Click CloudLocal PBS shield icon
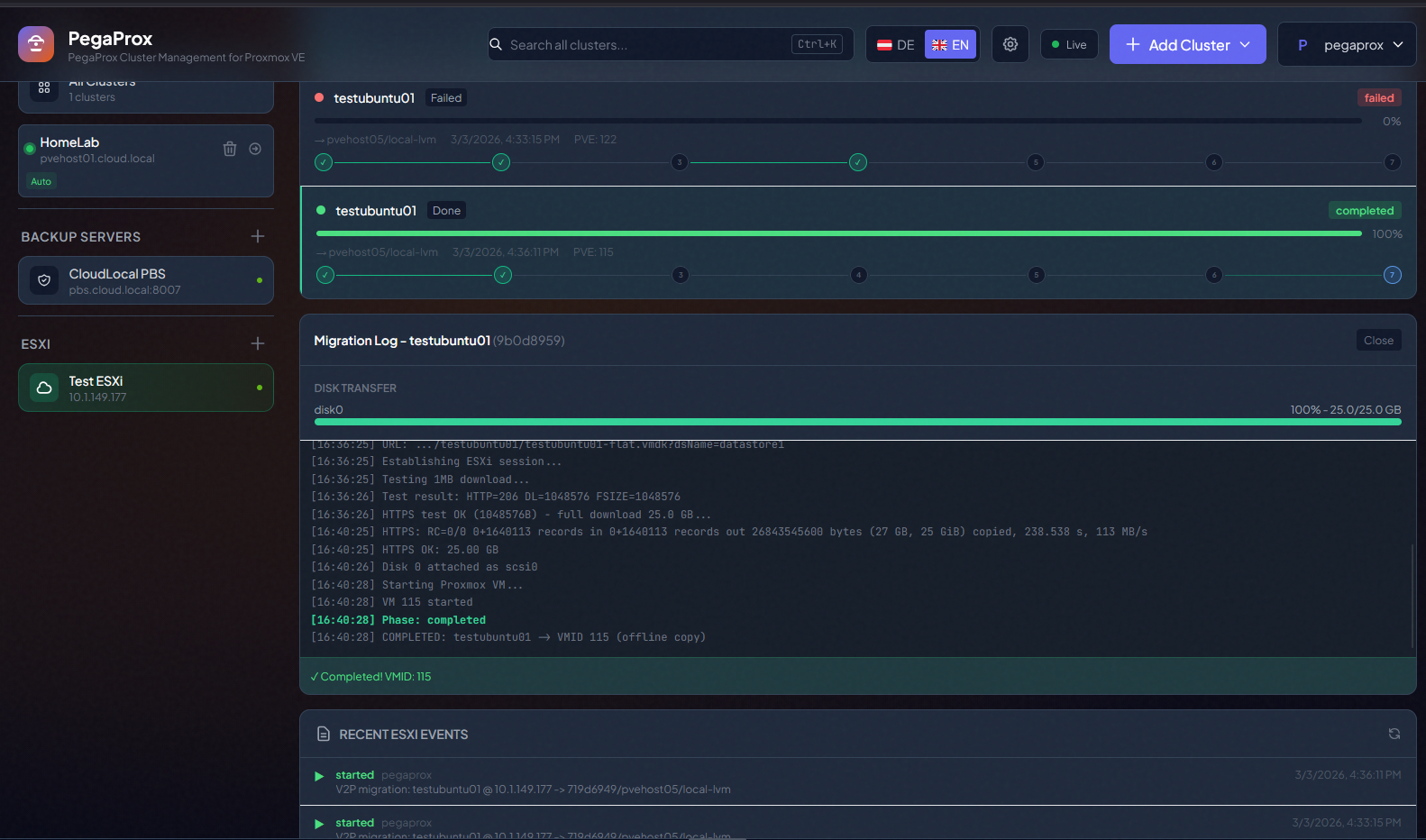This screenshot has width=1426, height=840. (44, 280)
